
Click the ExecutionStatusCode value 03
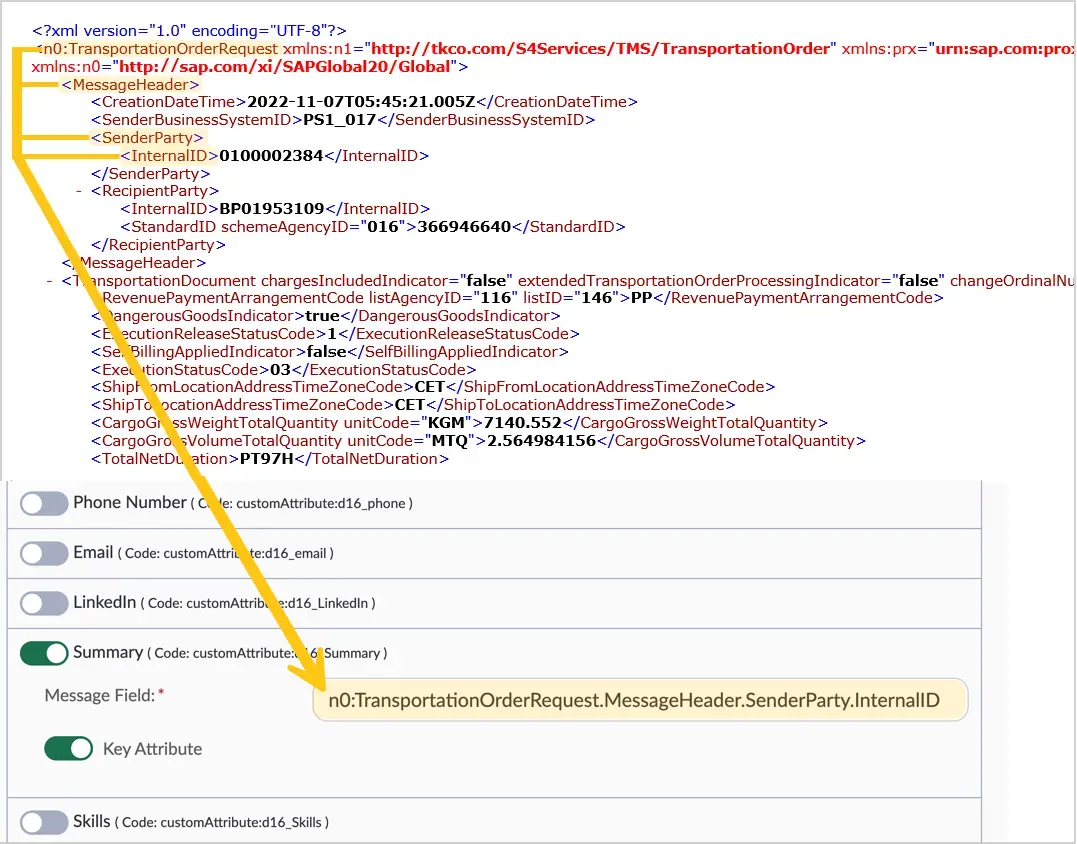click(280, 369)
